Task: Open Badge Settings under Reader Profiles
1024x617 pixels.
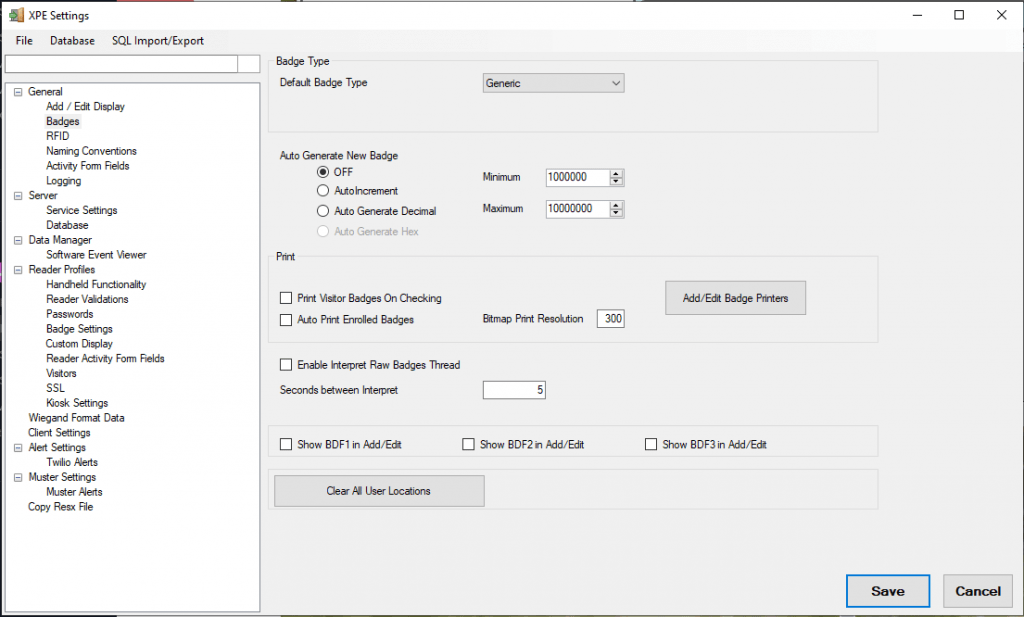Action: (x=79, y=329)
